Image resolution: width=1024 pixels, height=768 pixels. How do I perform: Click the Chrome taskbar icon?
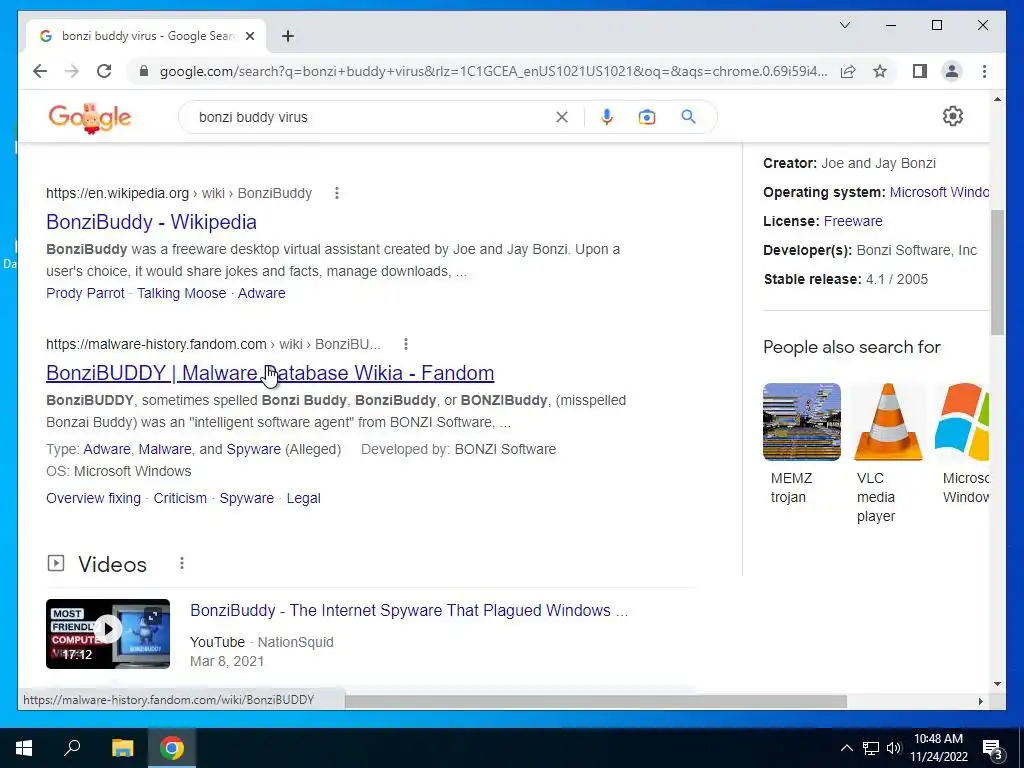click(x=171, y=748)
